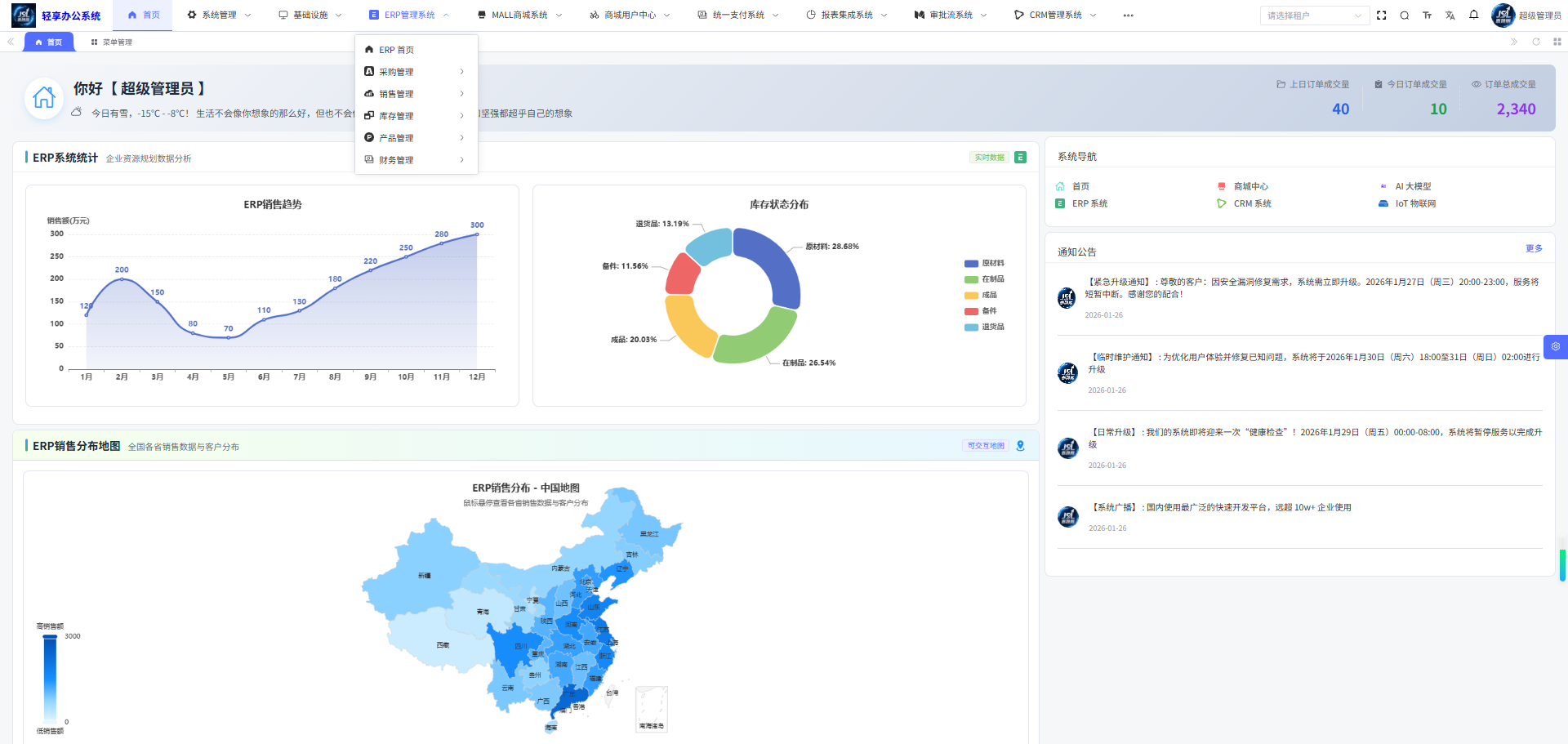The width and height of the screenshot is (1568, 744).
Task: Open the floating settings gear on right edge
Action: 1556,346
